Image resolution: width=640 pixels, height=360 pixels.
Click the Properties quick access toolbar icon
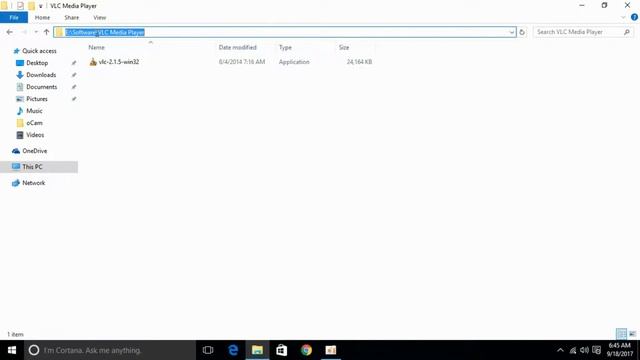(x=20, y=6)
